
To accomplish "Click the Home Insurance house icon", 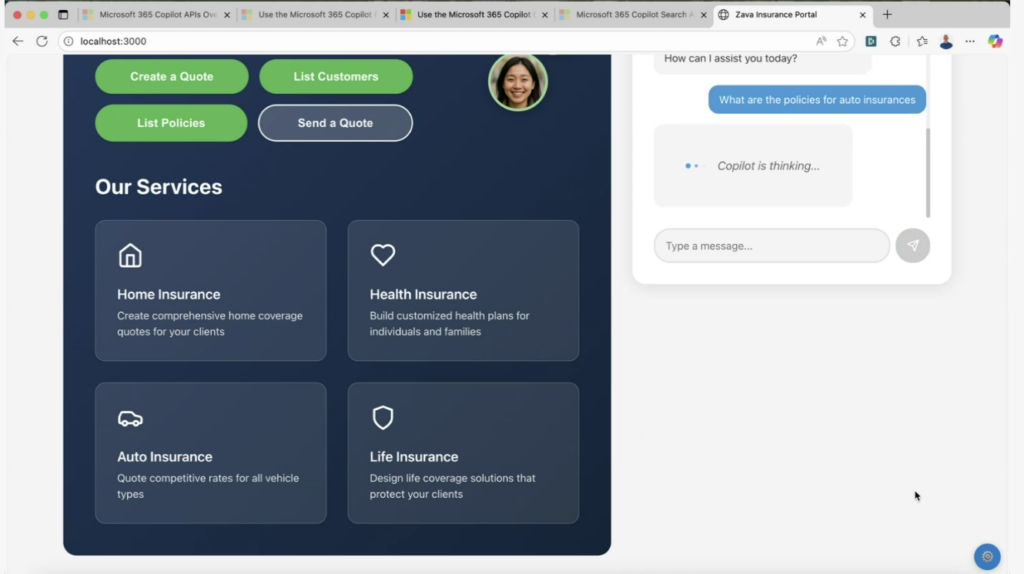I will tap(130, 255).
